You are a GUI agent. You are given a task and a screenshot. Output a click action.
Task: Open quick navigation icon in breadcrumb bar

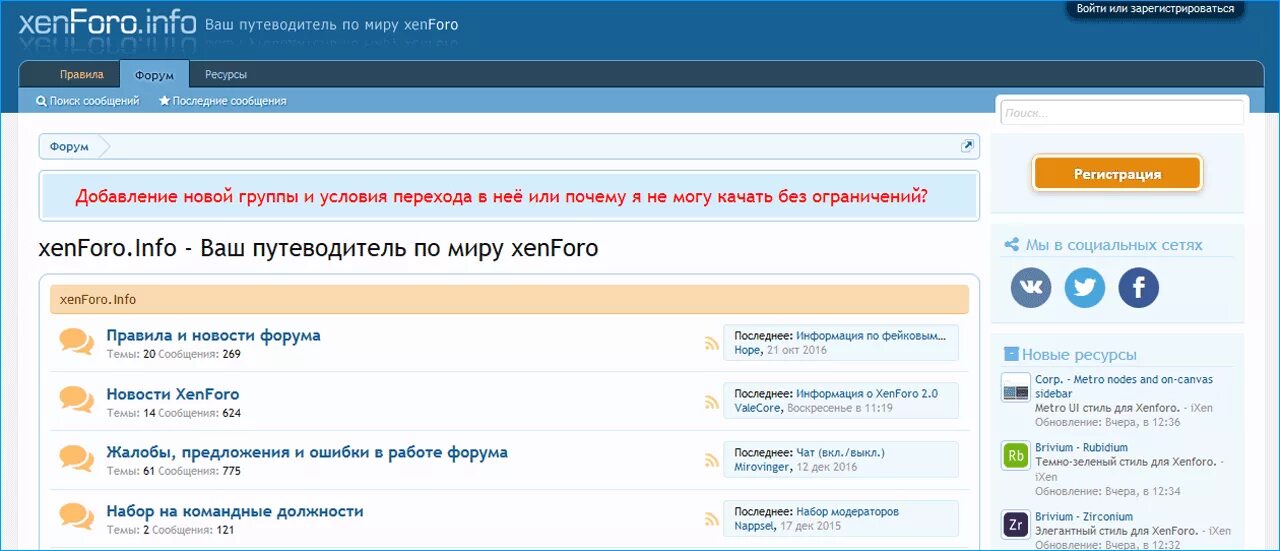(967, 146)
